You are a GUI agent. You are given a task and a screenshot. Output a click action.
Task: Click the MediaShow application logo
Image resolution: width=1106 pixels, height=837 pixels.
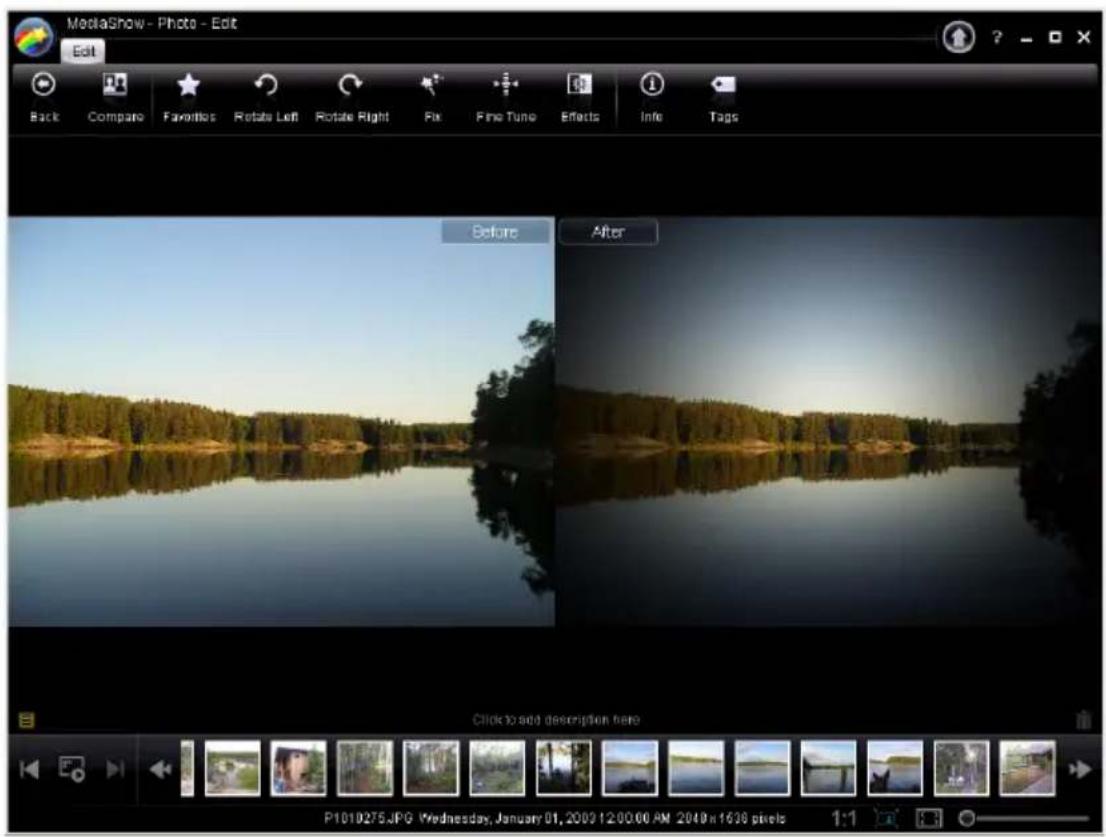(x=33, y=37)
